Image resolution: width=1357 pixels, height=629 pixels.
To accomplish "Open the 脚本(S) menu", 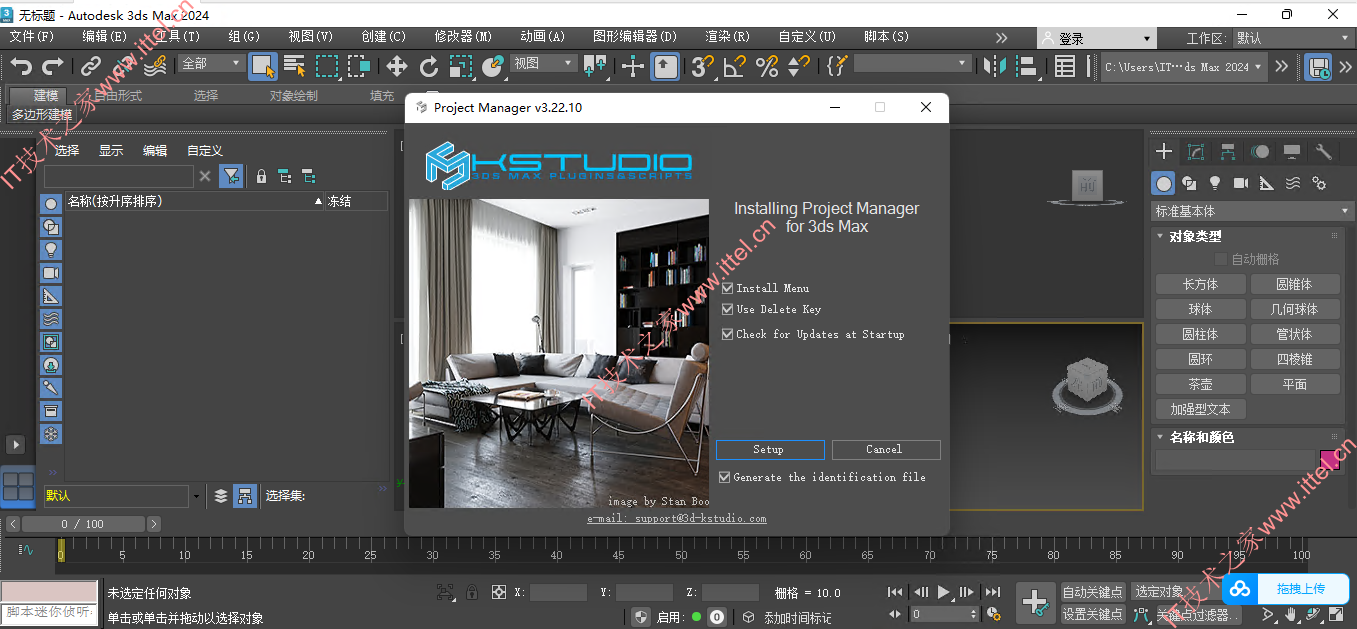I will pyautogui.click(x=886, y=37).
